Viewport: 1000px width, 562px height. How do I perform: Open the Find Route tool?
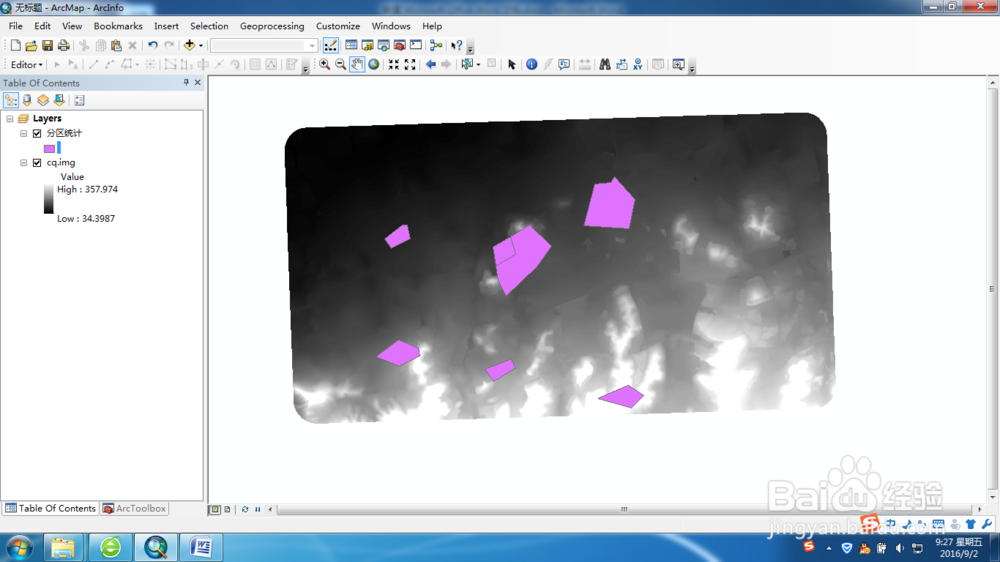(x=621, y=64)
